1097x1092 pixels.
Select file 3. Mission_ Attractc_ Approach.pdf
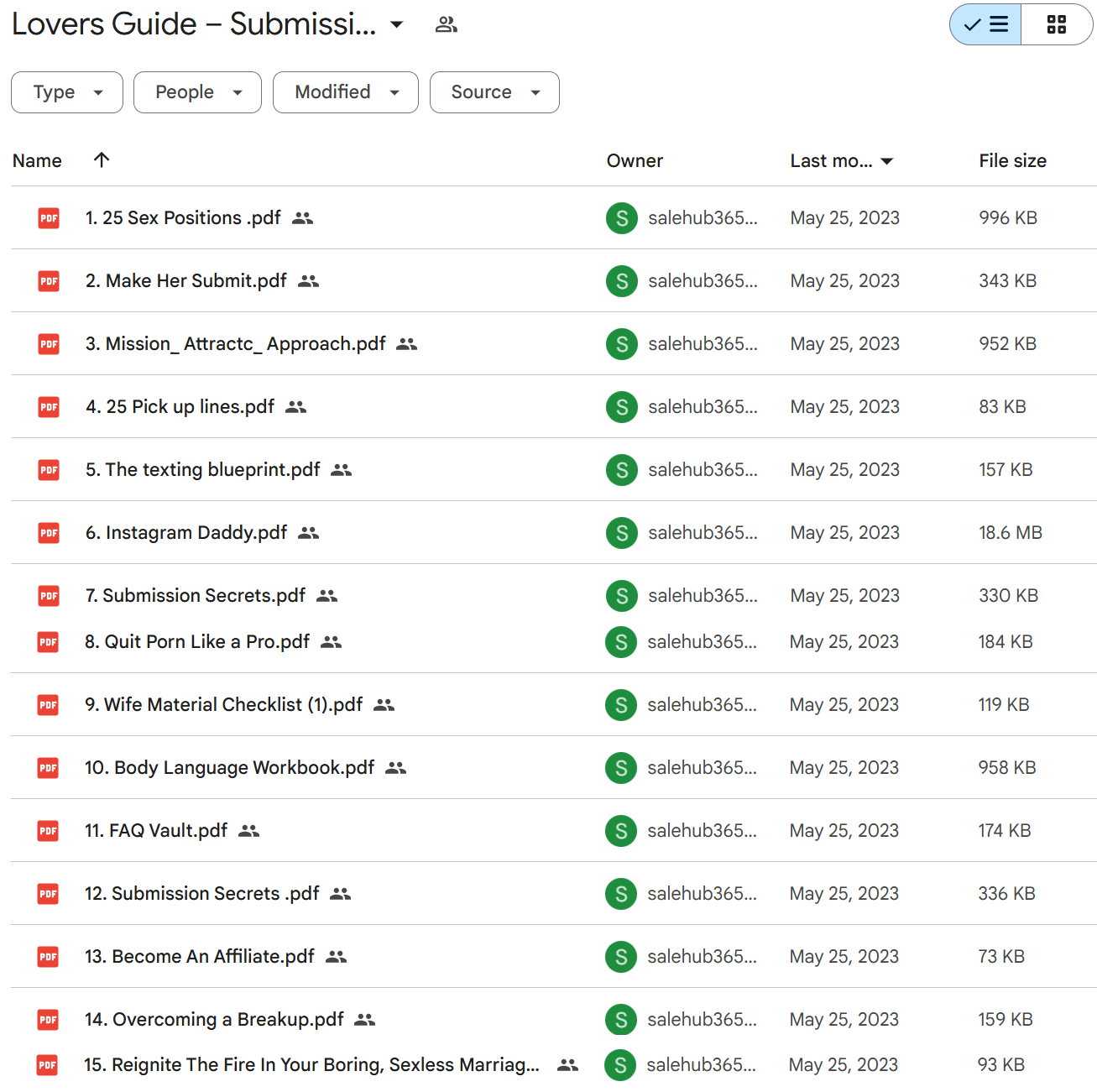pyautogui.click(x=553, y=344)
